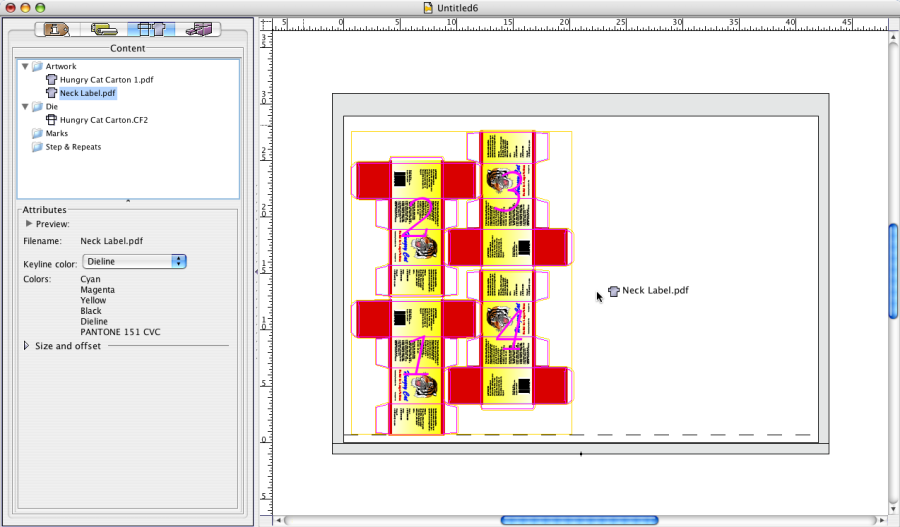Click the Die folder icon

pos(37,107)
